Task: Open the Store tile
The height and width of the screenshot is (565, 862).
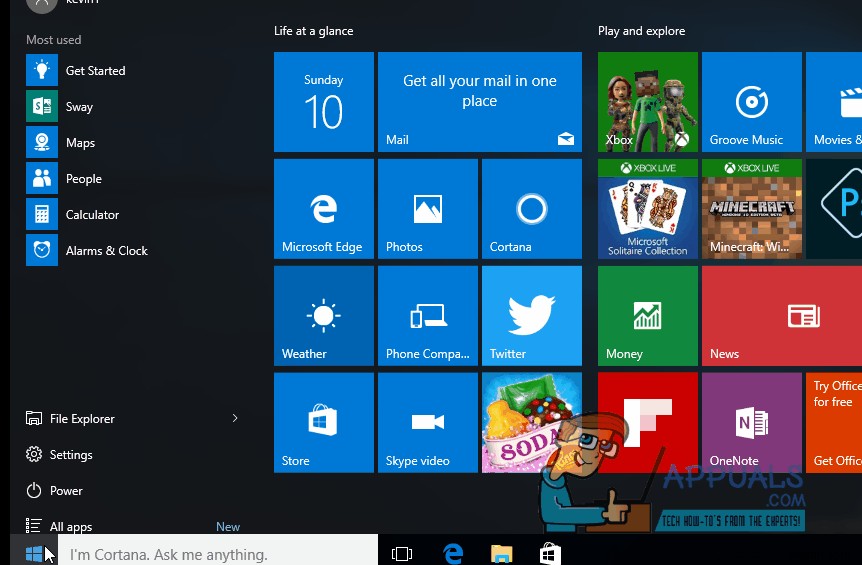Action: pyautogui.click(x=324, y=423)
